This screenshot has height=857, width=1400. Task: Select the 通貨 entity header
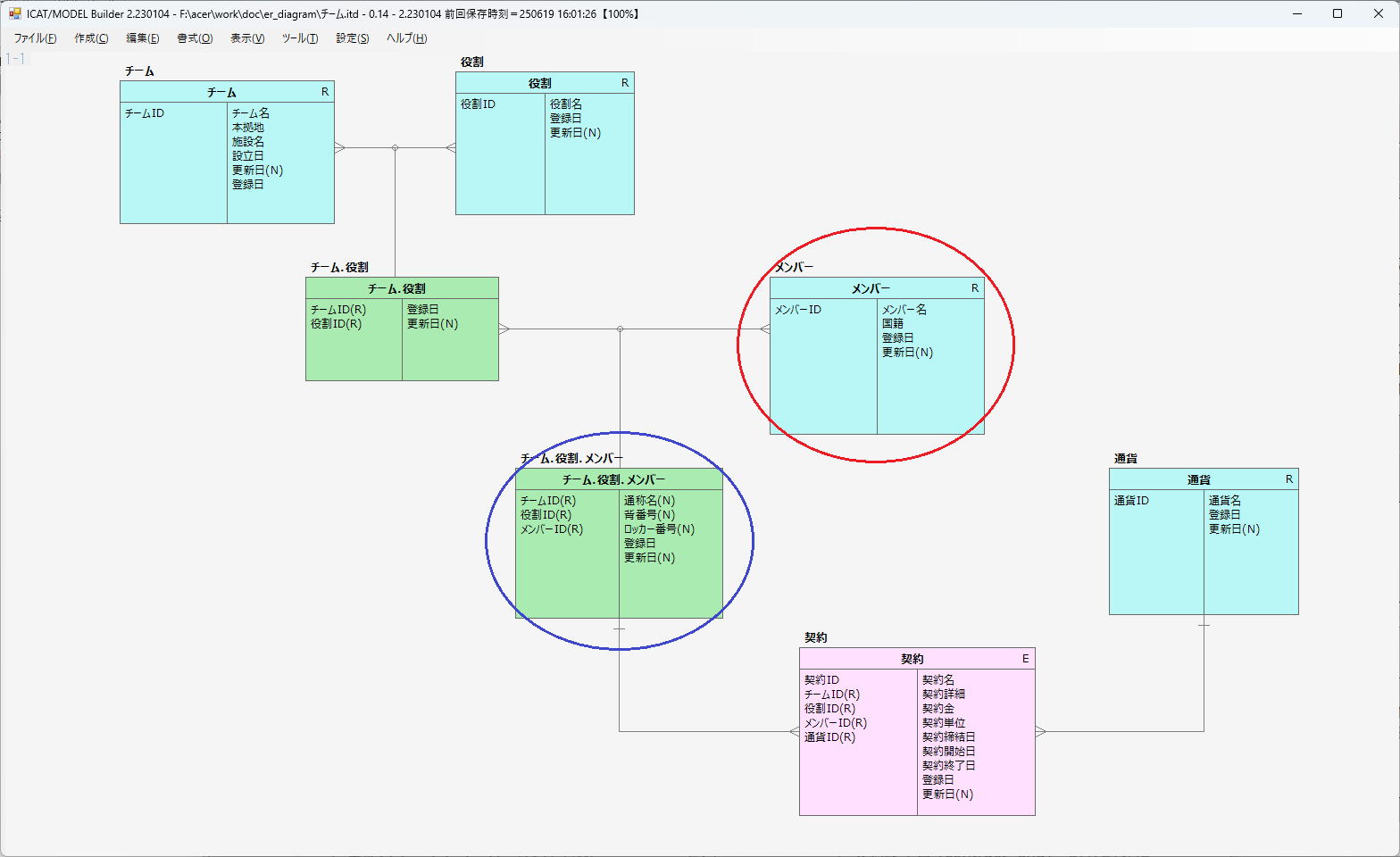(x=1204, y=479)
